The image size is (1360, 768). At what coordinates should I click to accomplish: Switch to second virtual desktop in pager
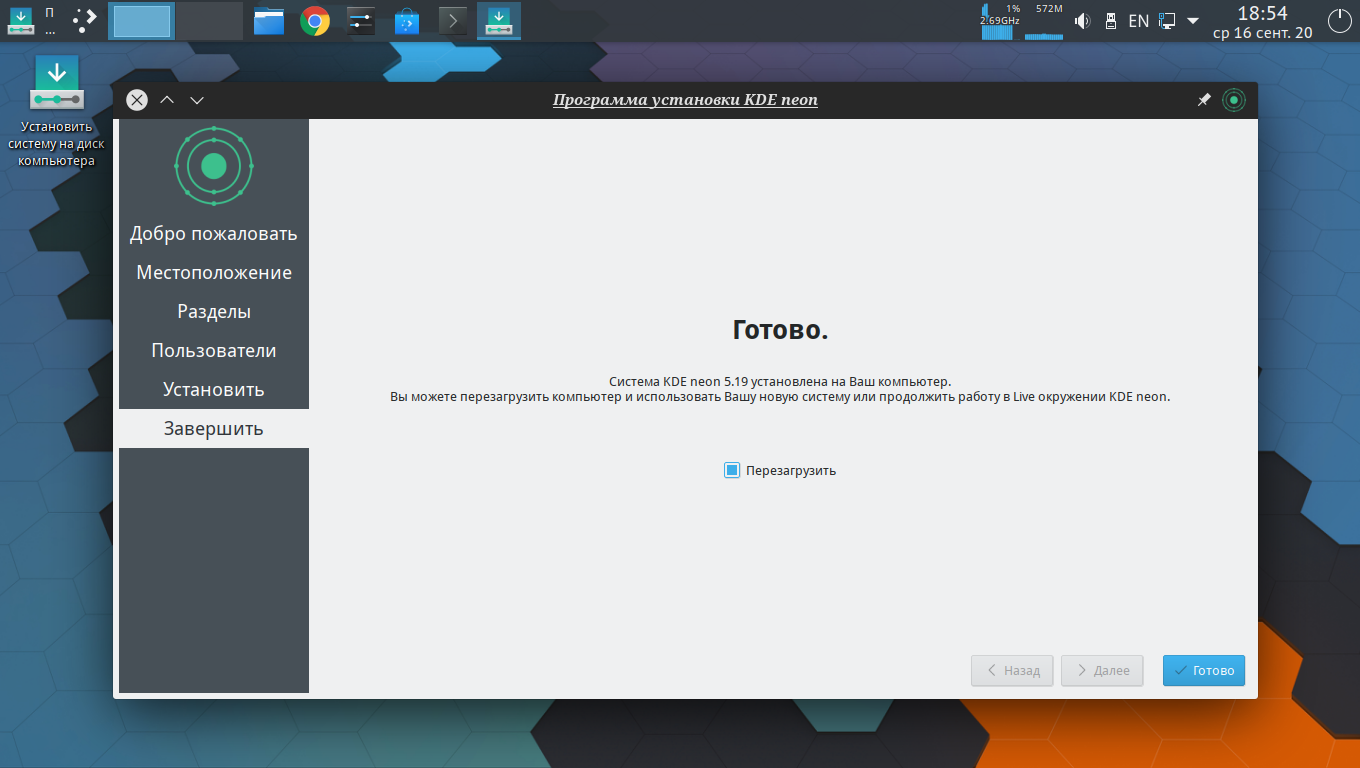tap(210, 20)
